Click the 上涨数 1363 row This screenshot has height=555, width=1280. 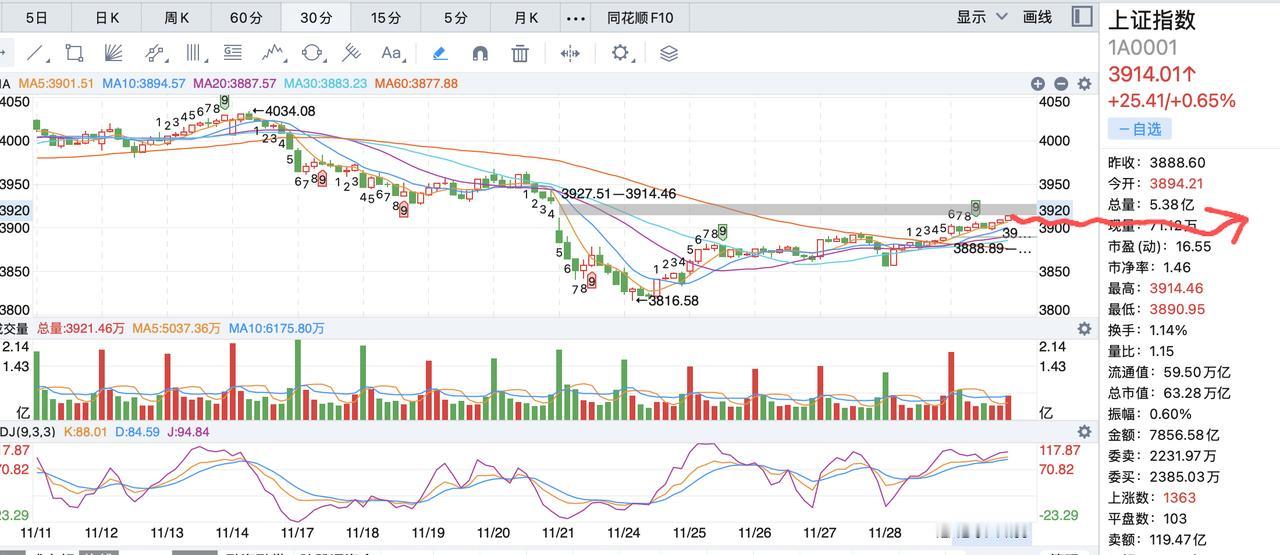point(1151,497)
